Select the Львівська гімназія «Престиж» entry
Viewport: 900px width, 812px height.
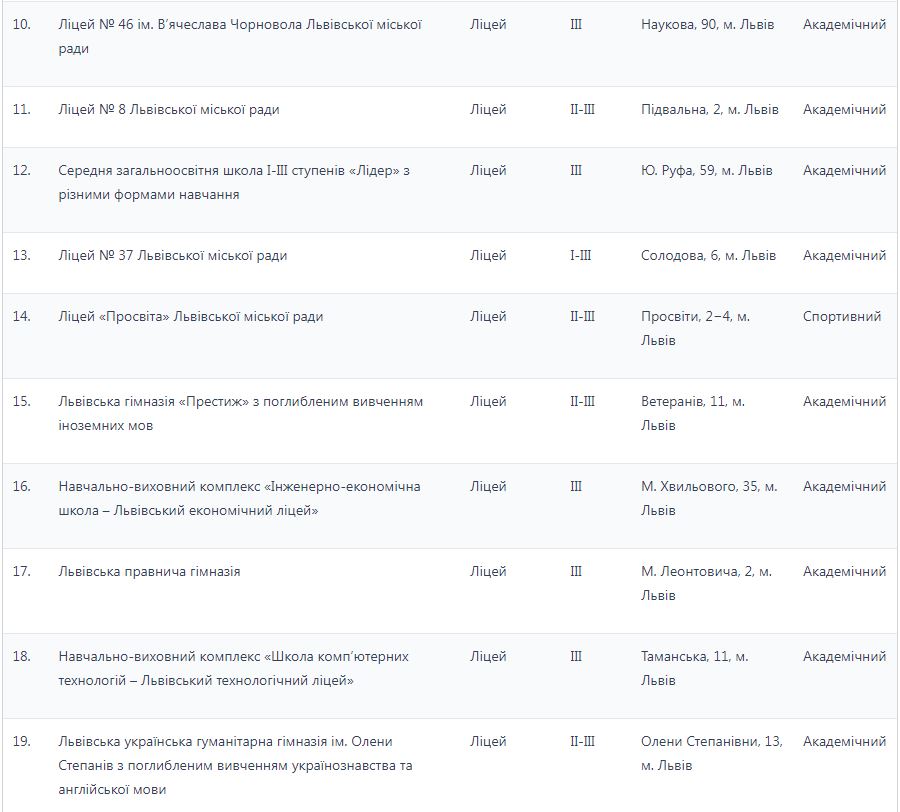pyautogui.click(x=241, y=413)
